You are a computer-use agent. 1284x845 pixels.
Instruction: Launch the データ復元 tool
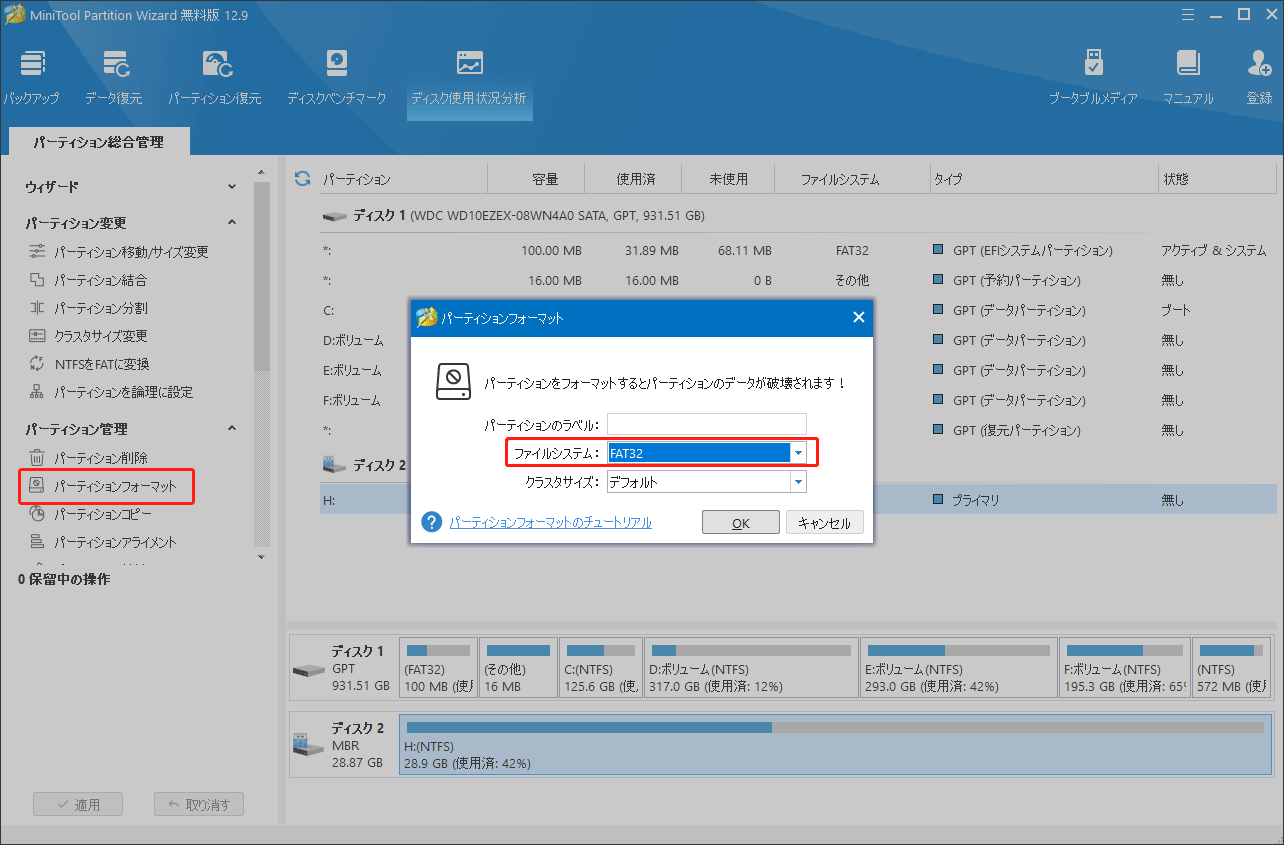click(x=113, y=77)
